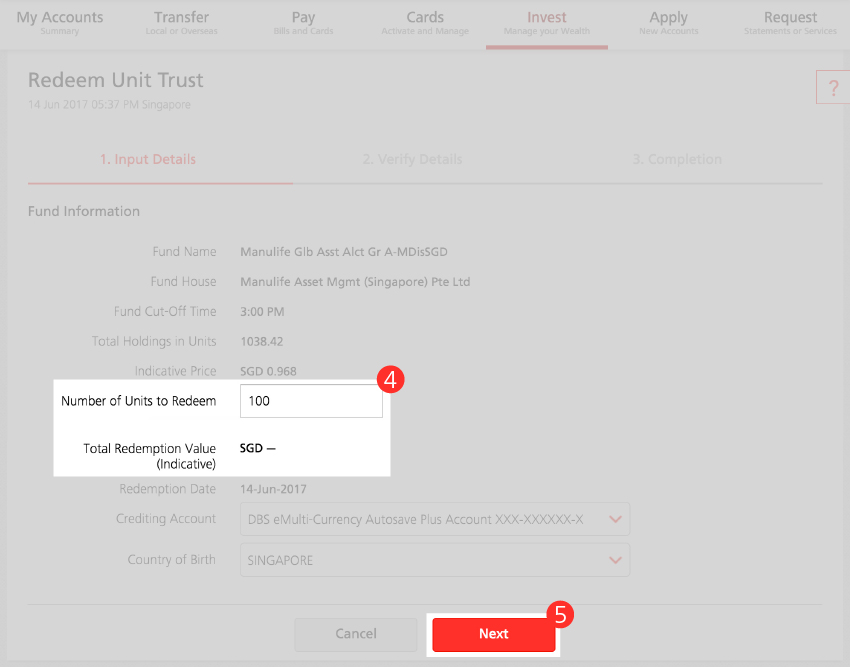Open the My Accounts menu
This screenshot has width=850, height=667.
60,23
